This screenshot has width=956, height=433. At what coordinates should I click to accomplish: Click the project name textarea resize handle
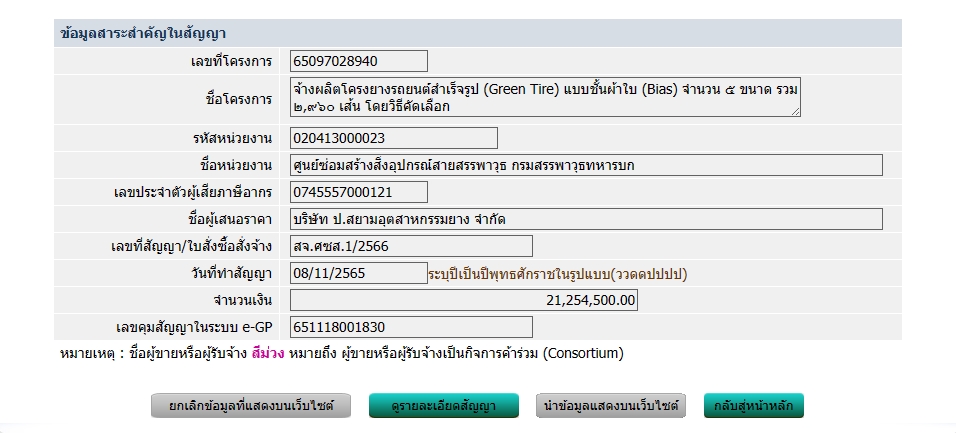pyautogui.click(x=796, y=112)
